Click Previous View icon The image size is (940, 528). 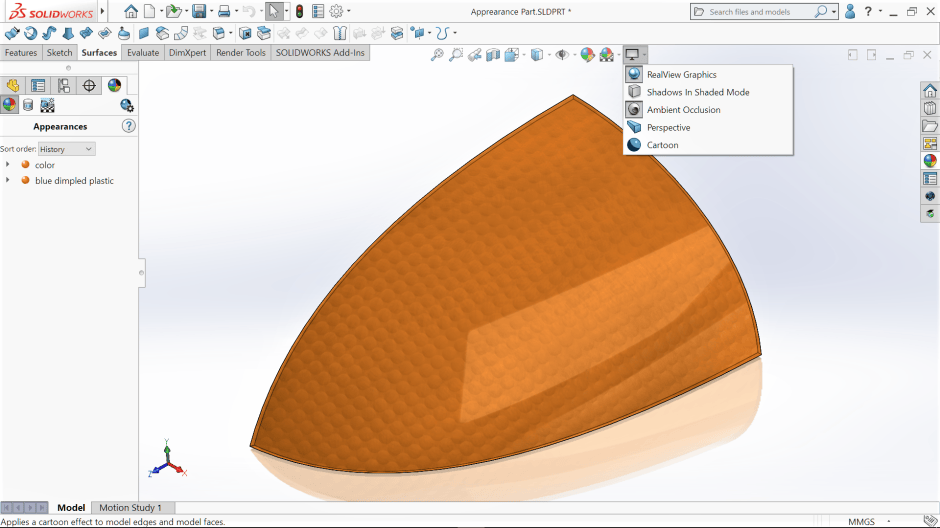tap(475, 55)
